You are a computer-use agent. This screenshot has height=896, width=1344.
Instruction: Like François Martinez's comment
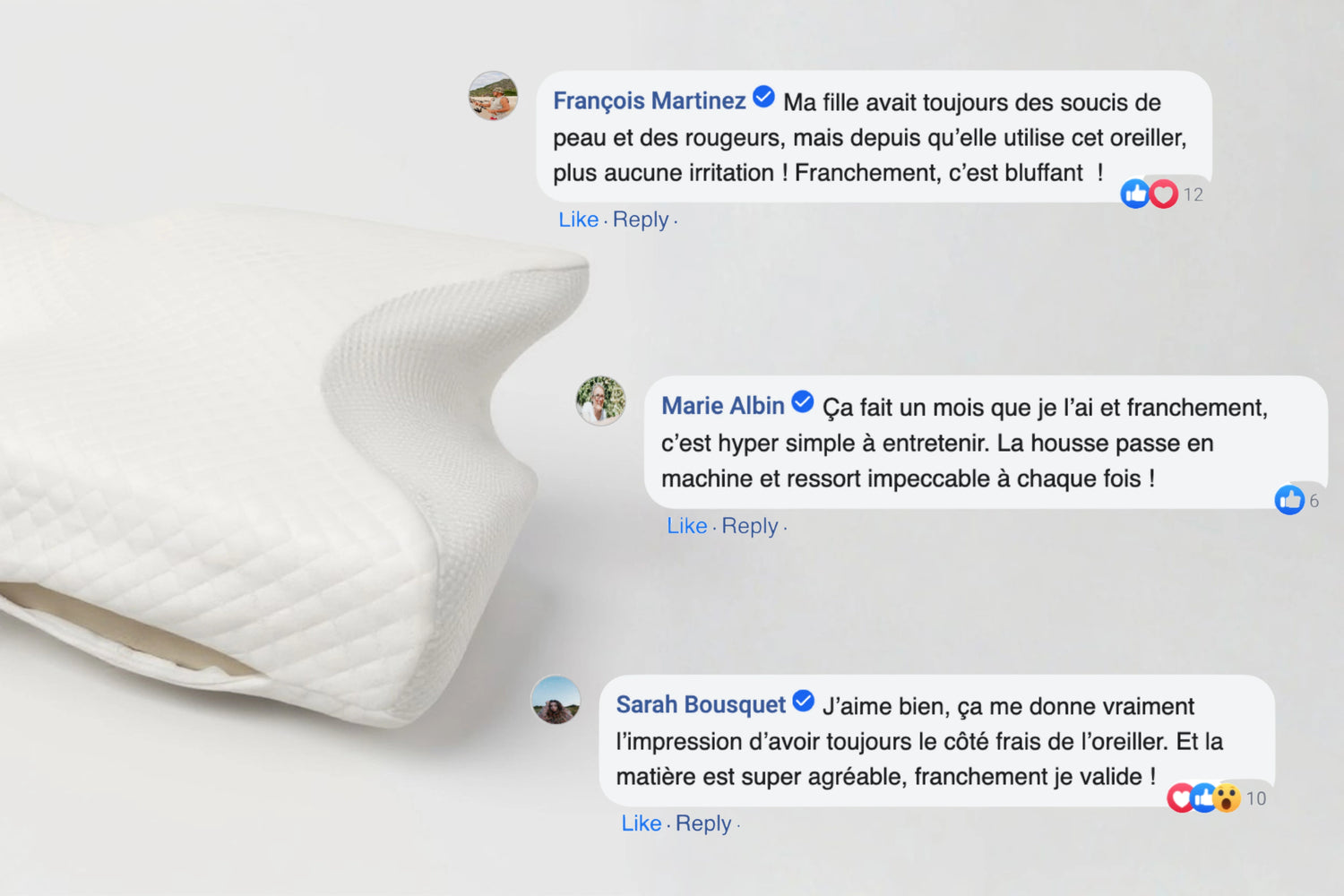pos(578,220)
